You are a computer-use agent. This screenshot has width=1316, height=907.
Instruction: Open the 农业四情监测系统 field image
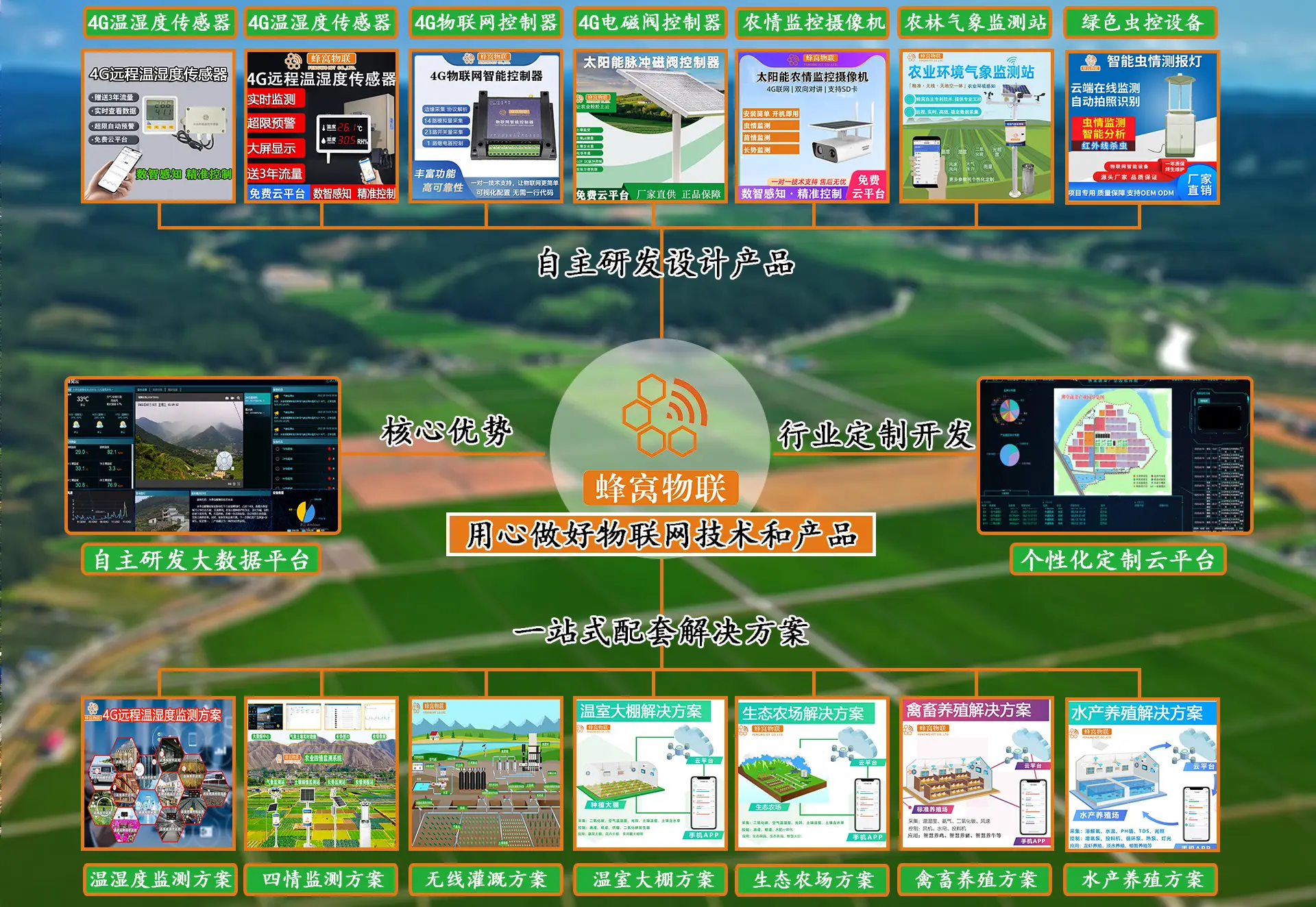(321, 774)
